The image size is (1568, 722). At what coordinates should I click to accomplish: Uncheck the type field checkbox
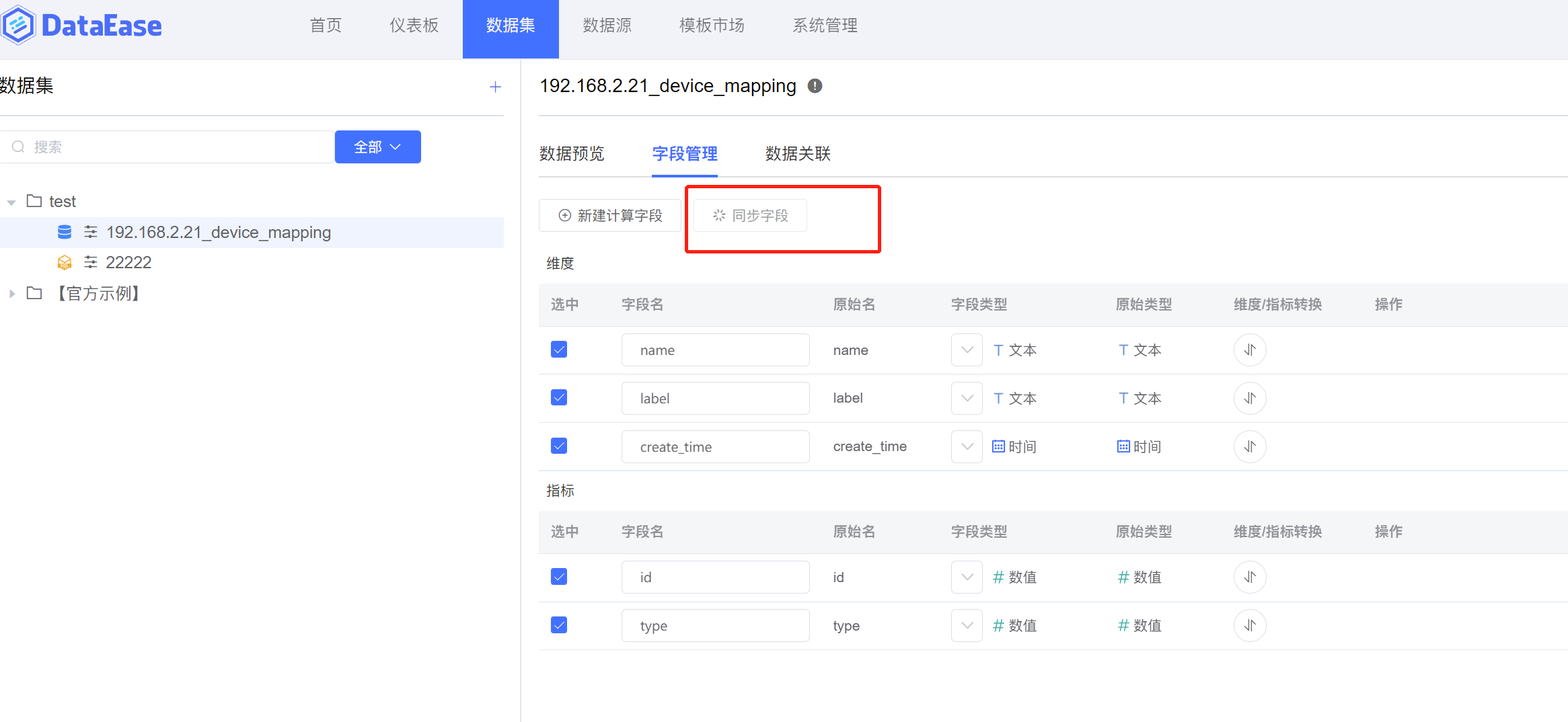559,625
